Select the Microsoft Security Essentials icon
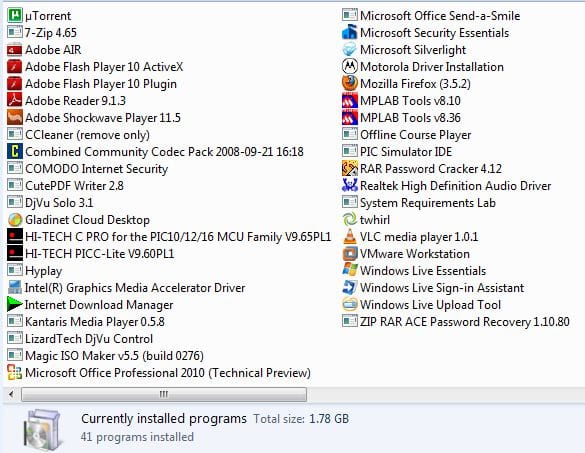This screenshot has height=453, width=585. point(350,33)
